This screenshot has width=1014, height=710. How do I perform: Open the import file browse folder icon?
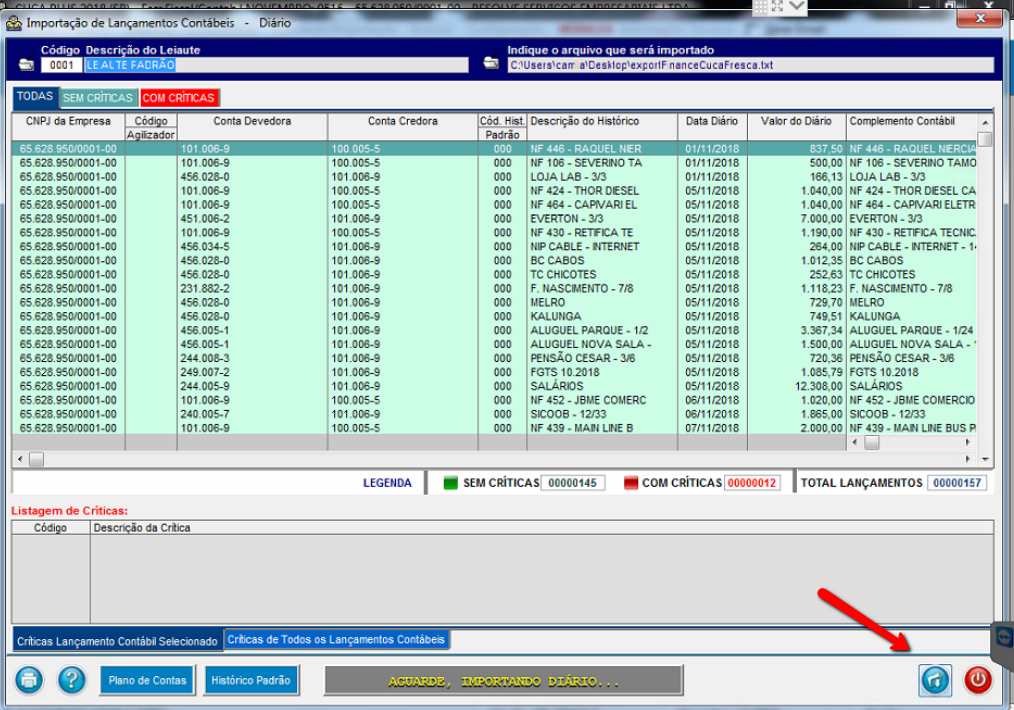tap(491, 64)
